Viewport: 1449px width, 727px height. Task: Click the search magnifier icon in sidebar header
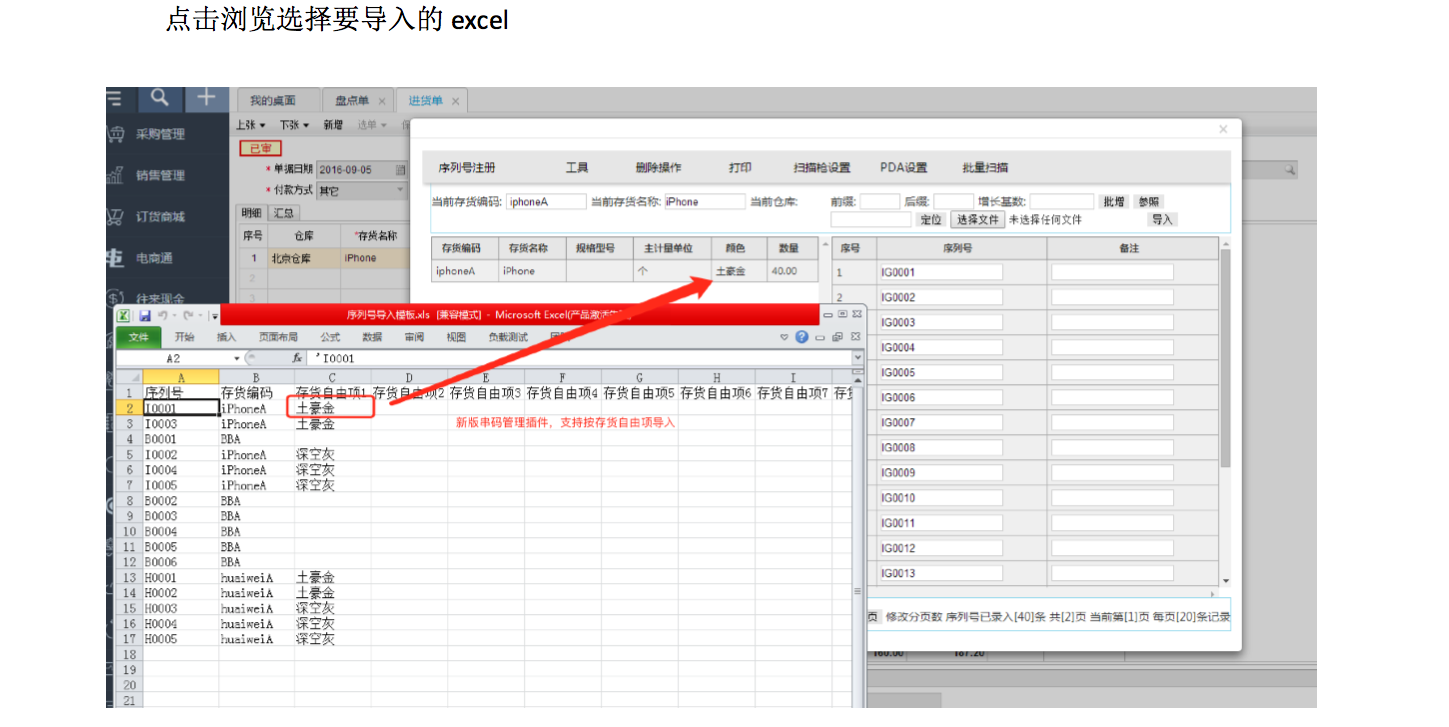click(160, 98)
